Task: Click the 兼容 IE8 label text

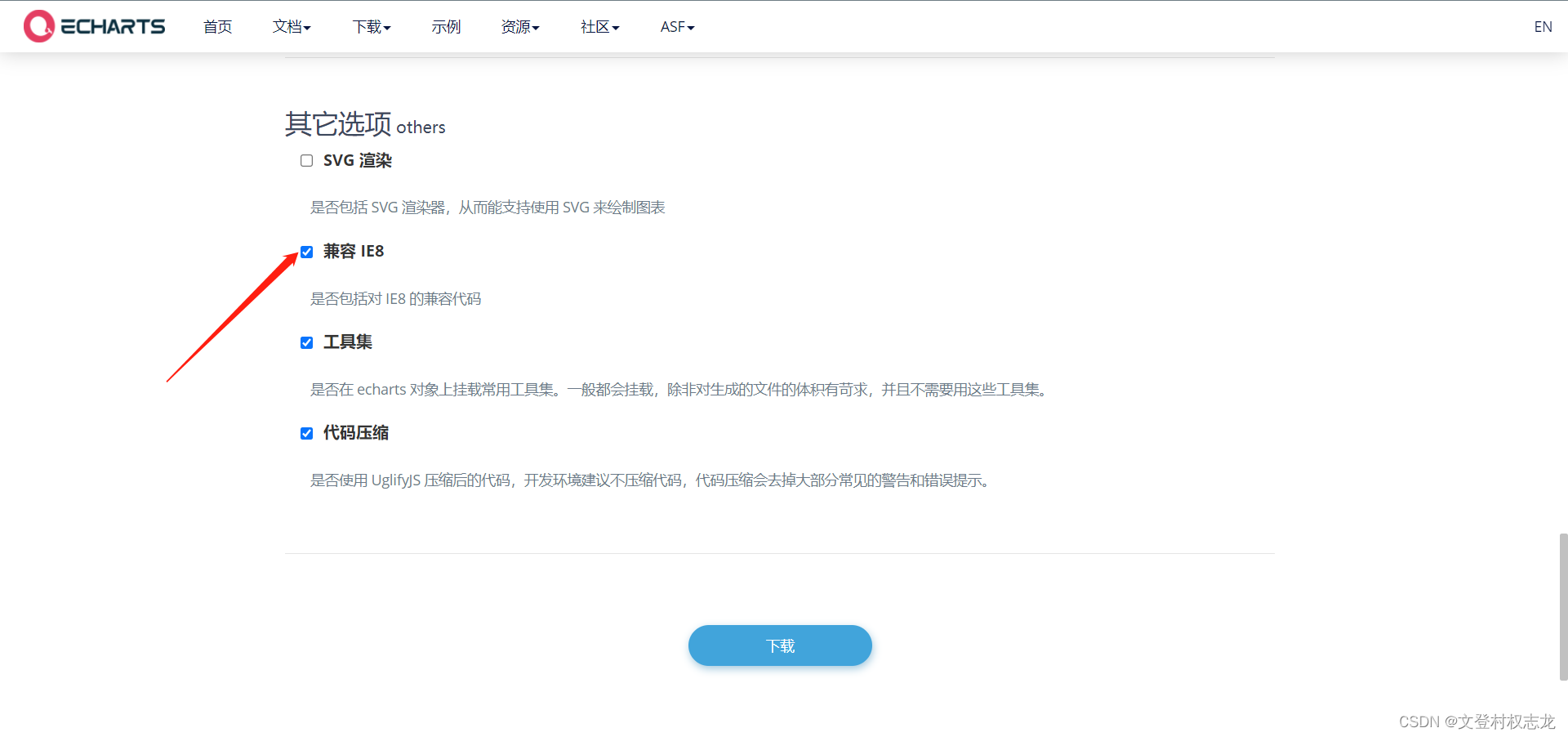Action: point(353,251)
